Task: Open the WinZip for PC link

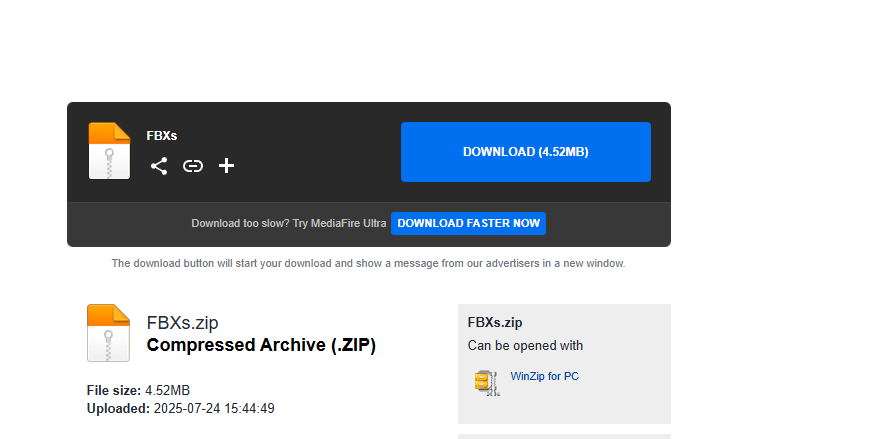Action: pyautogui.click(x=544, y=376)
